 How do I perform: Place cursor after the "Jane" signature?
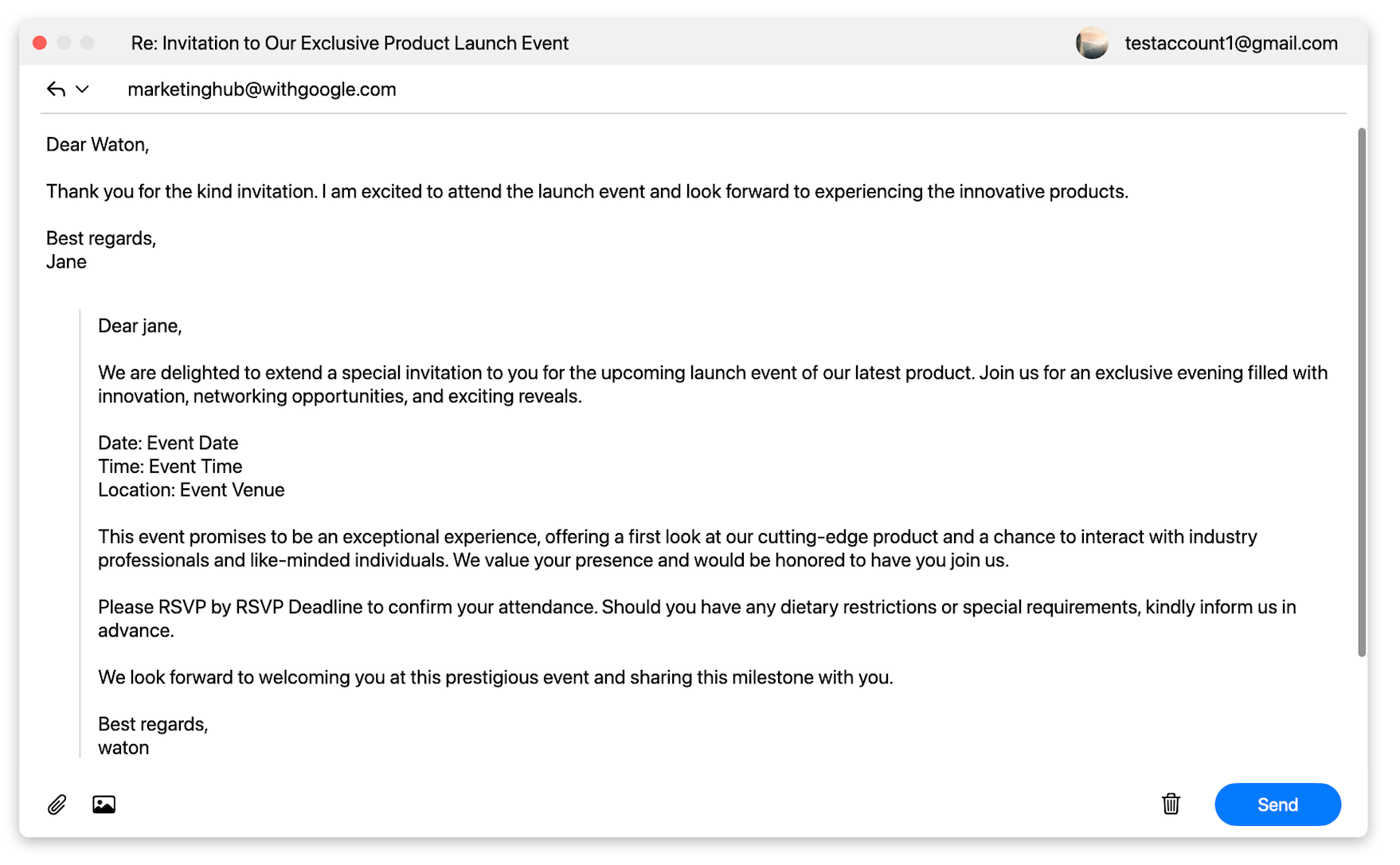tap(88, 262)
